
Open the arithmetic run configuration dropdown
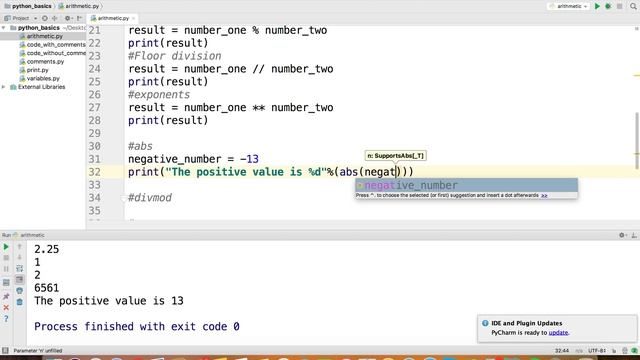(x=568, y=6)
